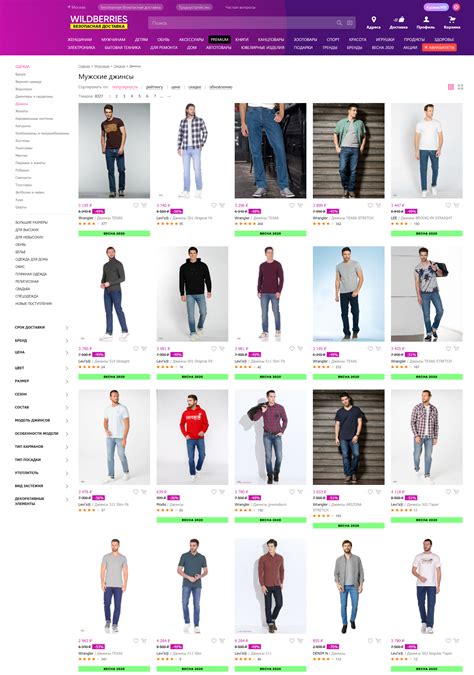474x675 pixels.
Task: Add first Wrangler Texas jeans to favorites heart
Action: 136,205
